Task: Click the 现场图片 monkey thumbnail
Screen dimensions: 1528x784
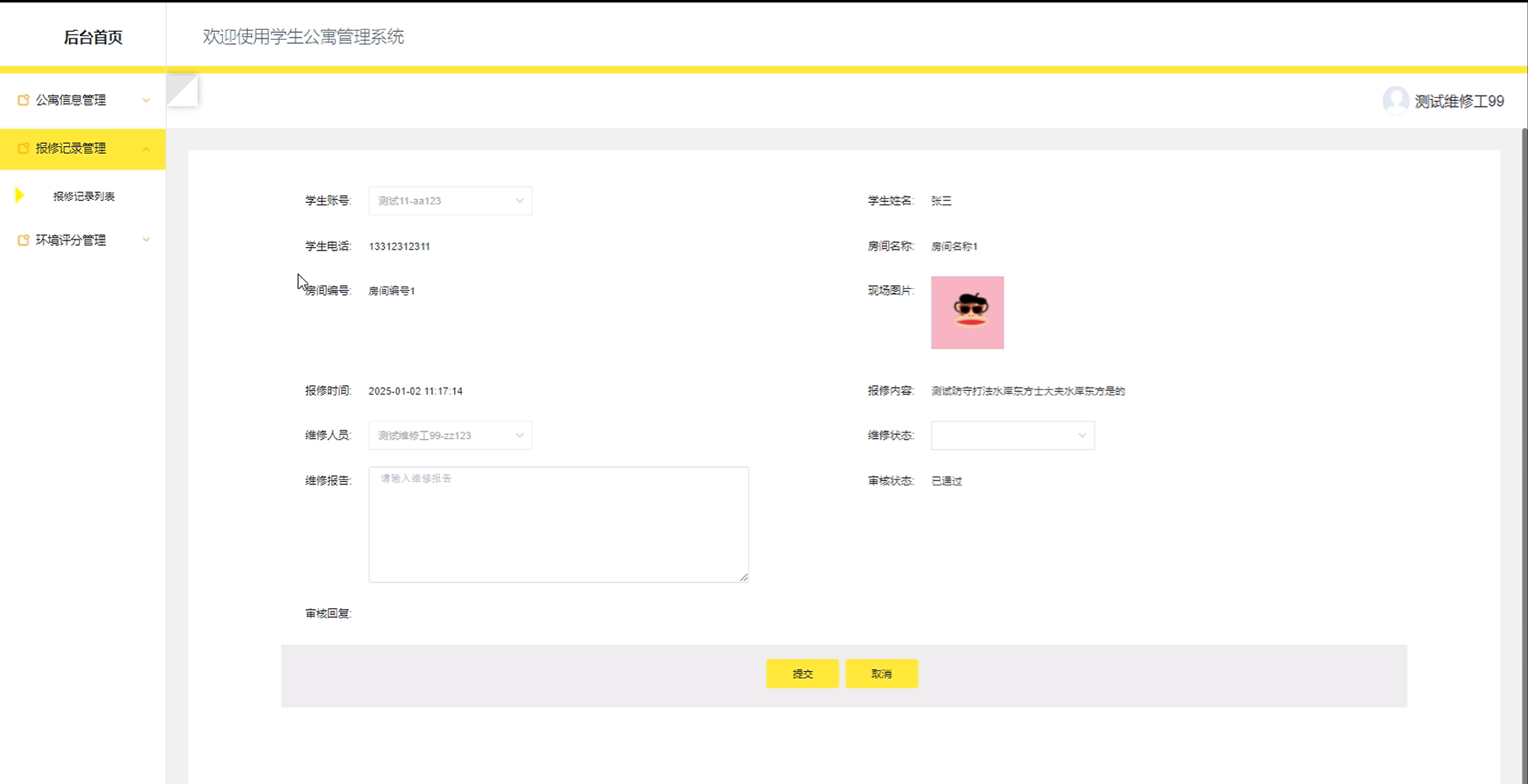Action: 967,312
